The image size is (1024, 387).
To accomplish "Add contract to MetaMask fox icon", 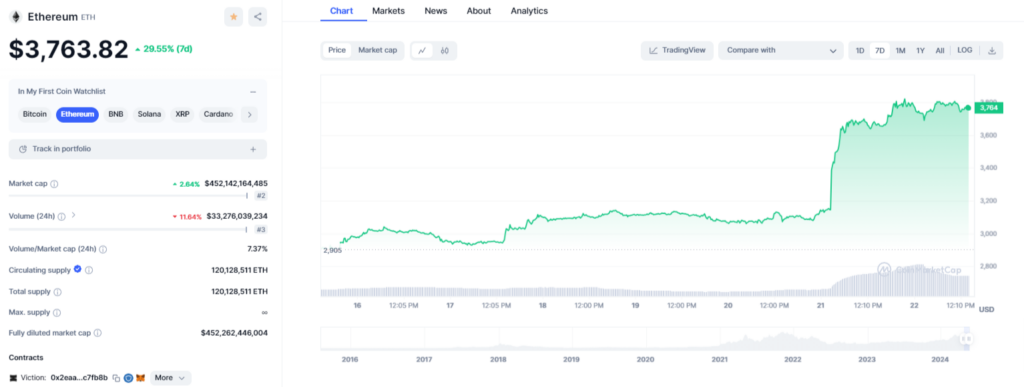I will click(x=140, y=378).
